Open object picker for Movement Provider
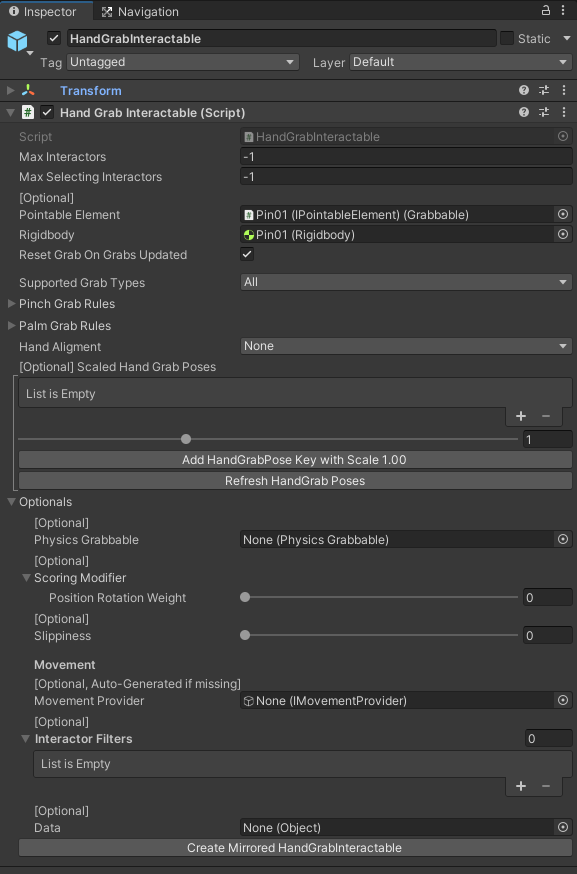Viewport: 577px width, 874px height. point(563,701)
